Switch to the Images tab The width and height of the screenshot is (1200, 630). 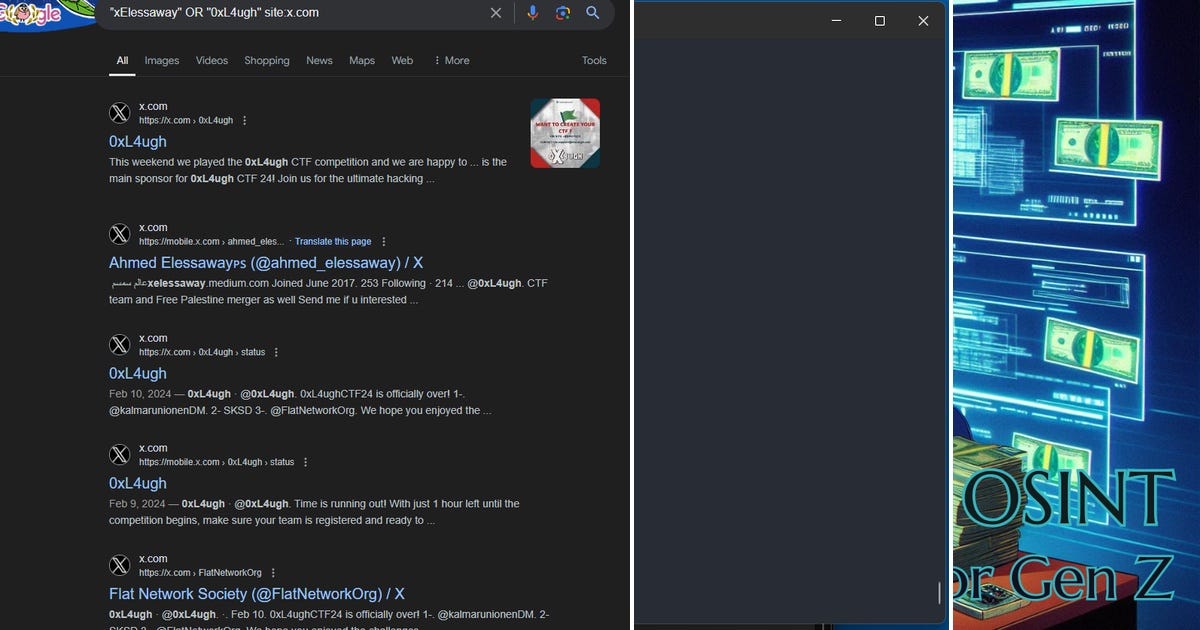coord(162,61)
